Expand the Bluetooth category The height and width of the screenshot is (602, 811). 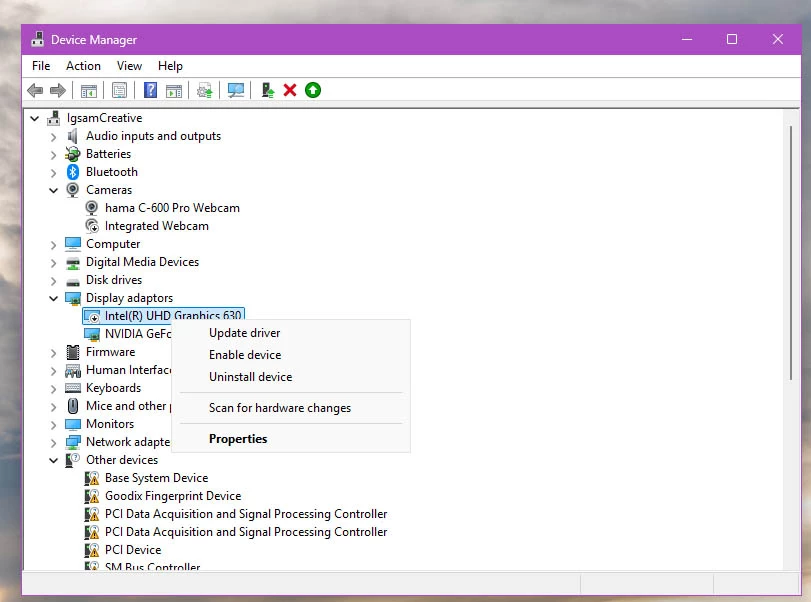pos(53,173)
